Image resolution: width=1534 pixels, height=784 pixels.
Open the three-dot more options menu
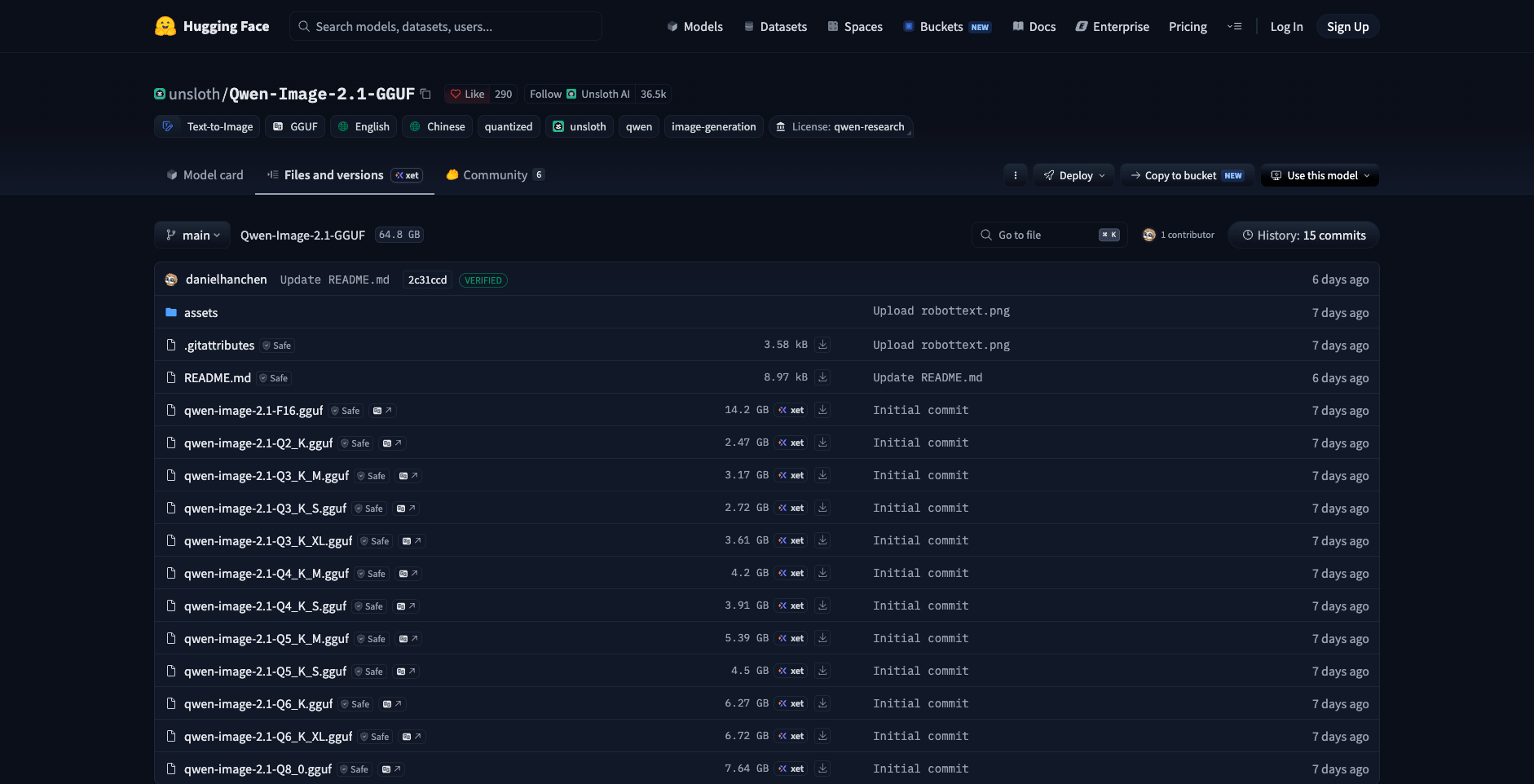coord(1015,175)
